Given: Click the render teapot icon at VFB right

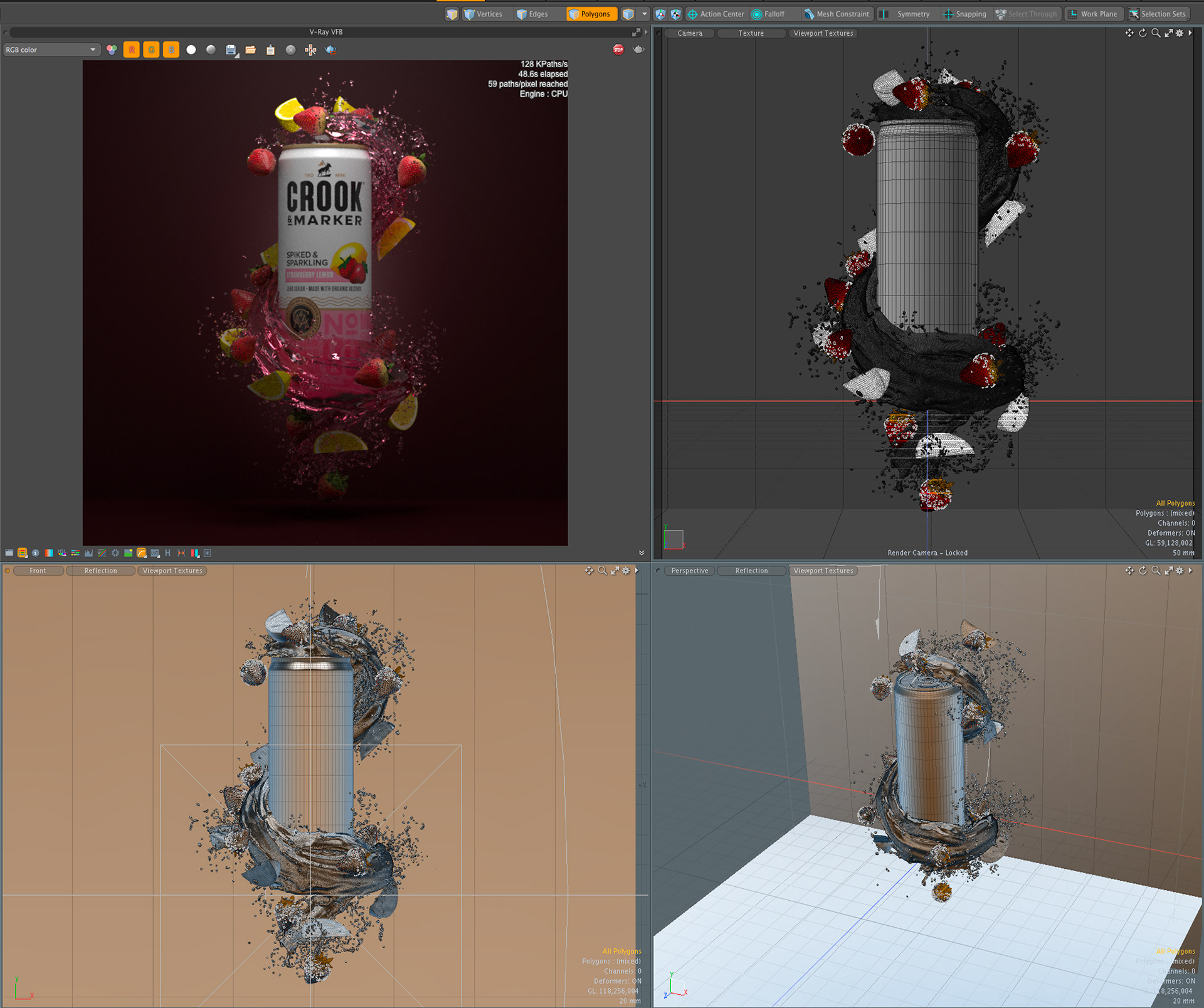Looking at the screenshot, I should [x=638, y=50].
